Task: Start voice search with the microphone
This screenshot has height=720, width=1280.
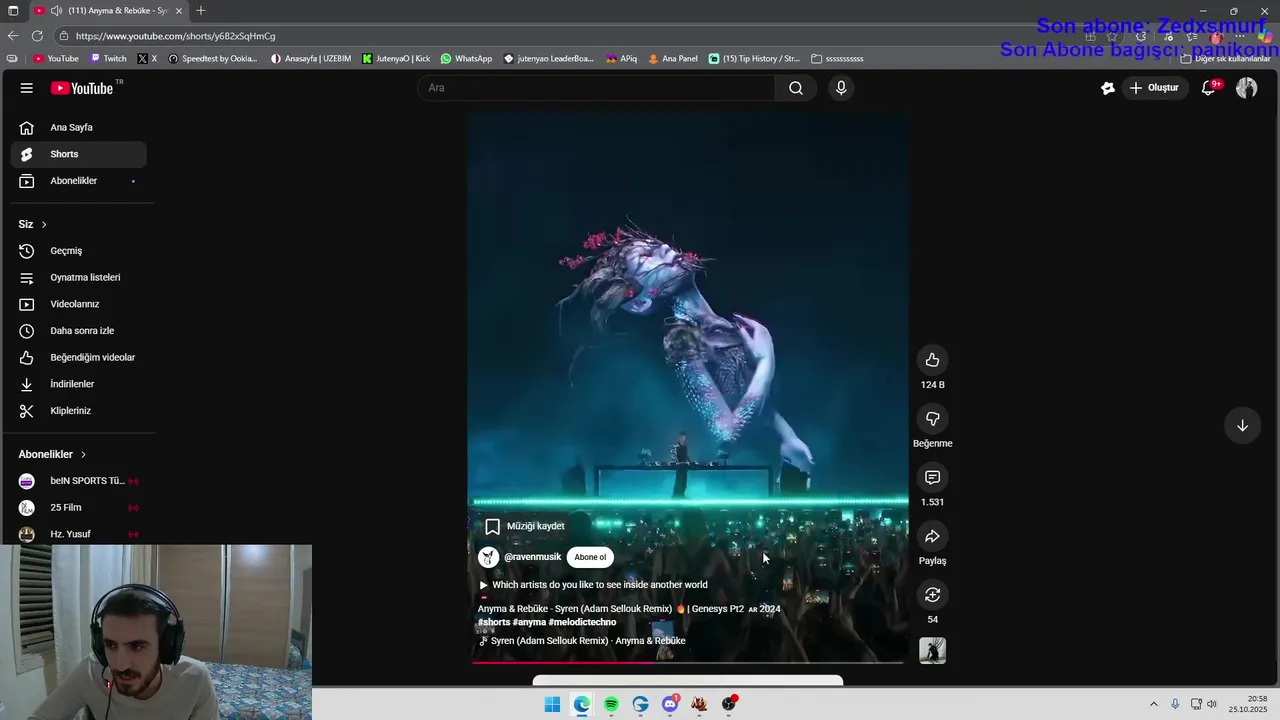Action: click(x=841, y=88)
